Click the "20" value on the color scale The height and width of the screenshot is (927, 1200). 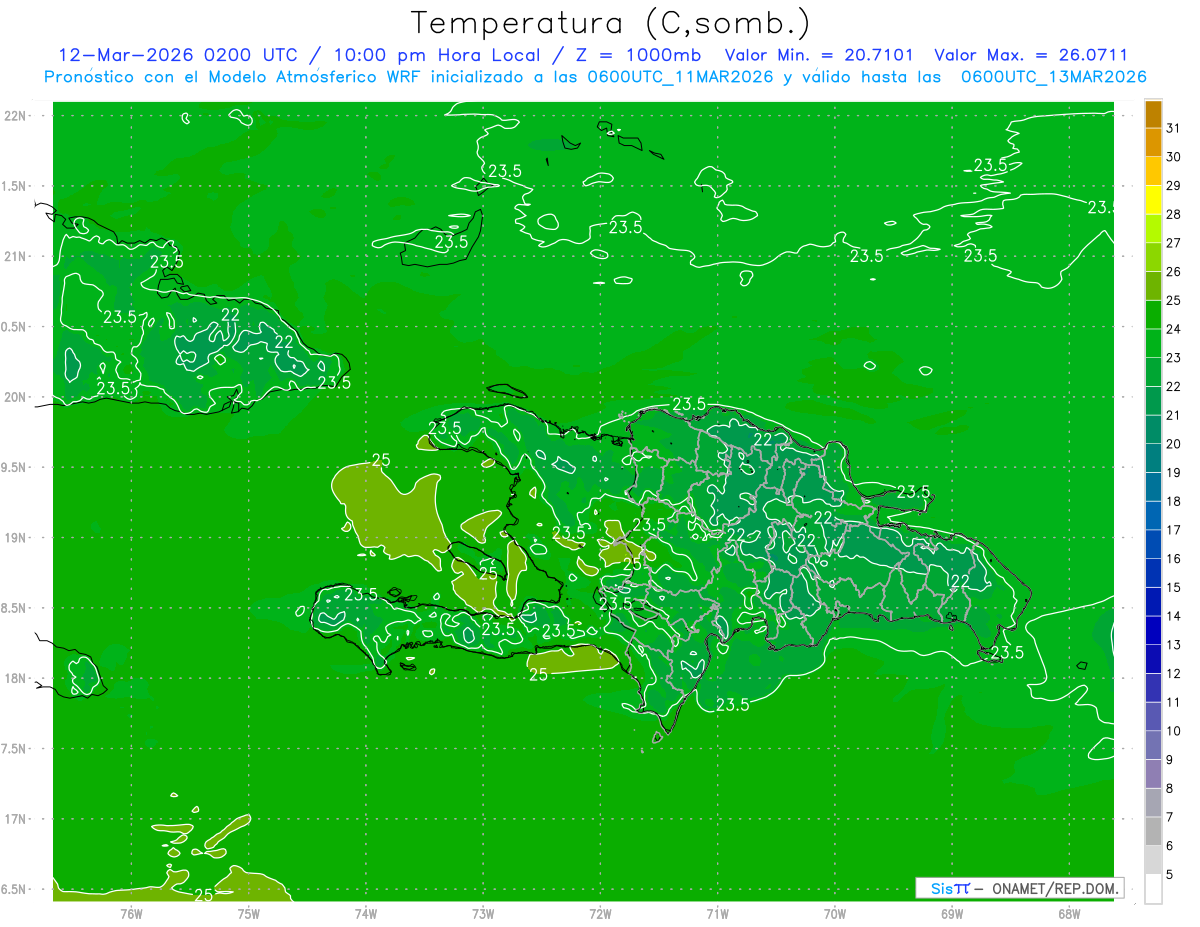coord(1174,444)
